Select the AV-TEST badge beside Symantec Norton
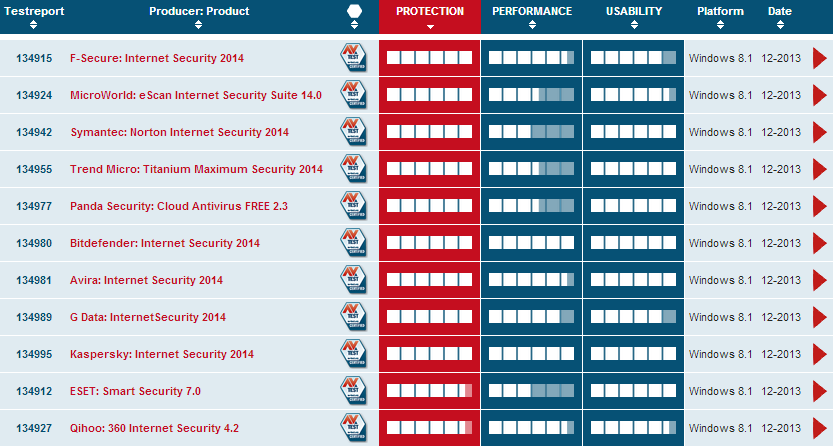Viewport: 833px width, 446px height. click(x=352, y=132)
